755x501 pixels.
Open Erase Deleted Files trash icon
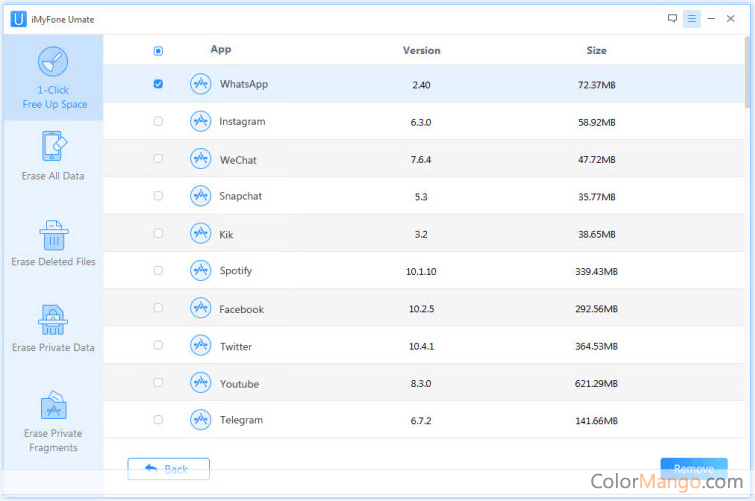click(x=53, y=235)
